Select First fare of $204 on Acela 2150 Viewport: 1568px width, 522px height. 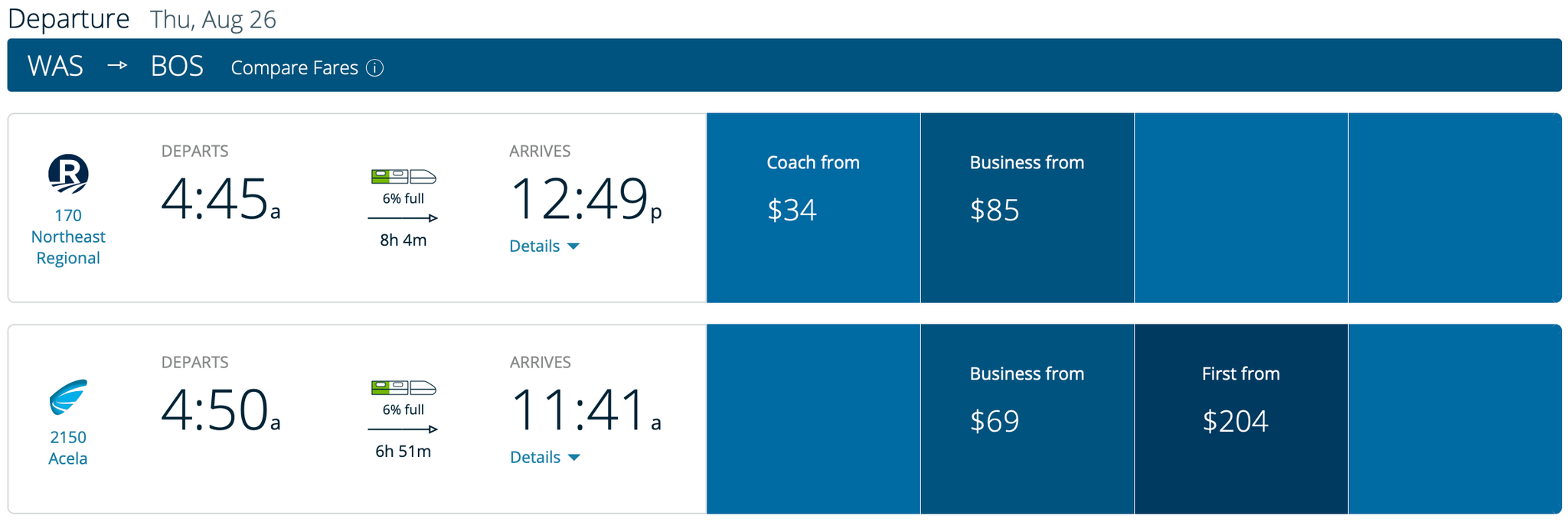pos(1240,419)
